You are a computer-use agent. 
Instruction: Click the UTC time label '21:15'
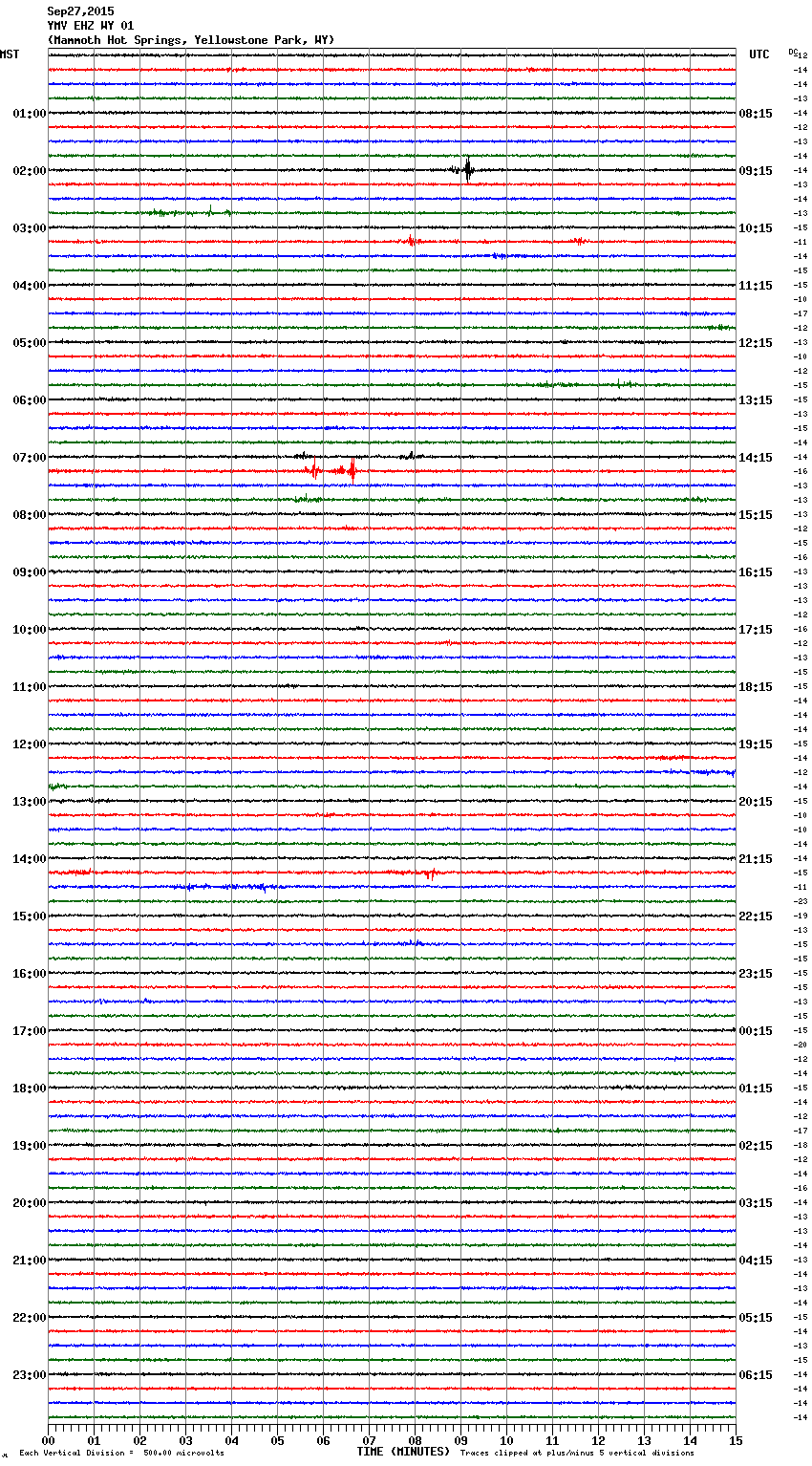coord(756,859)
